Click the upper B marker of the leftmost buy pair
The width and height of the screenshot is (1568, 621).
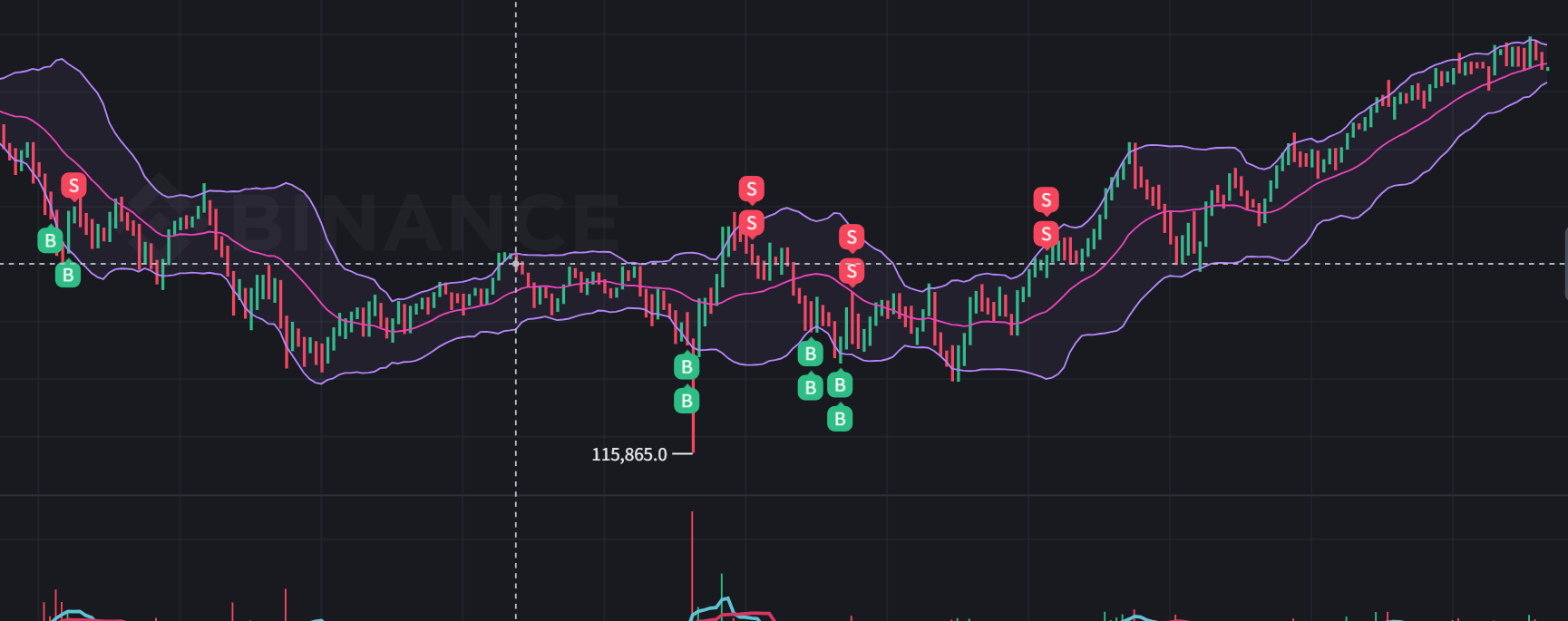(51, 240)
